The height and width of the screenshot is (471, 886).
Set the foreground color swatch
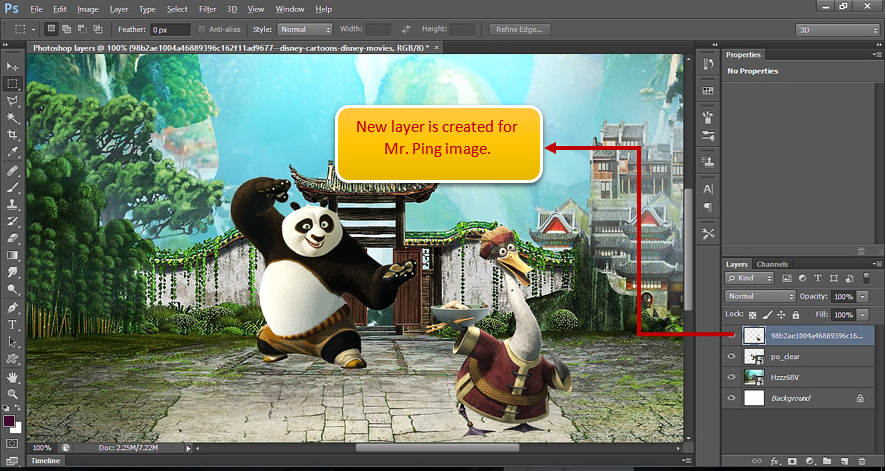[9, 421]
